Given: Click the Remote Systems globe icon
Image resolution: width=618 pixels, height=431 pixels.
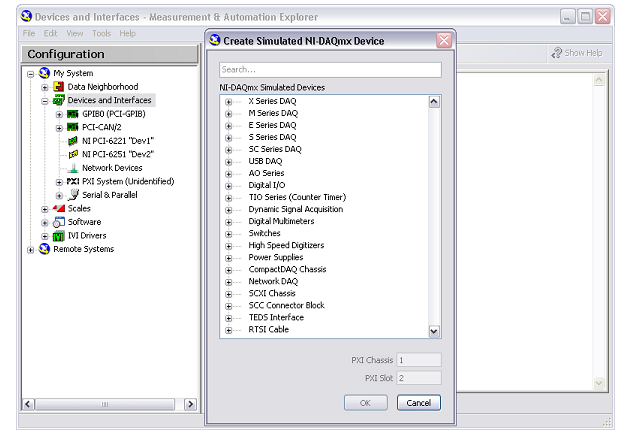Looking at the screenshot, I should pyautogui.click(x=44, y=249).
